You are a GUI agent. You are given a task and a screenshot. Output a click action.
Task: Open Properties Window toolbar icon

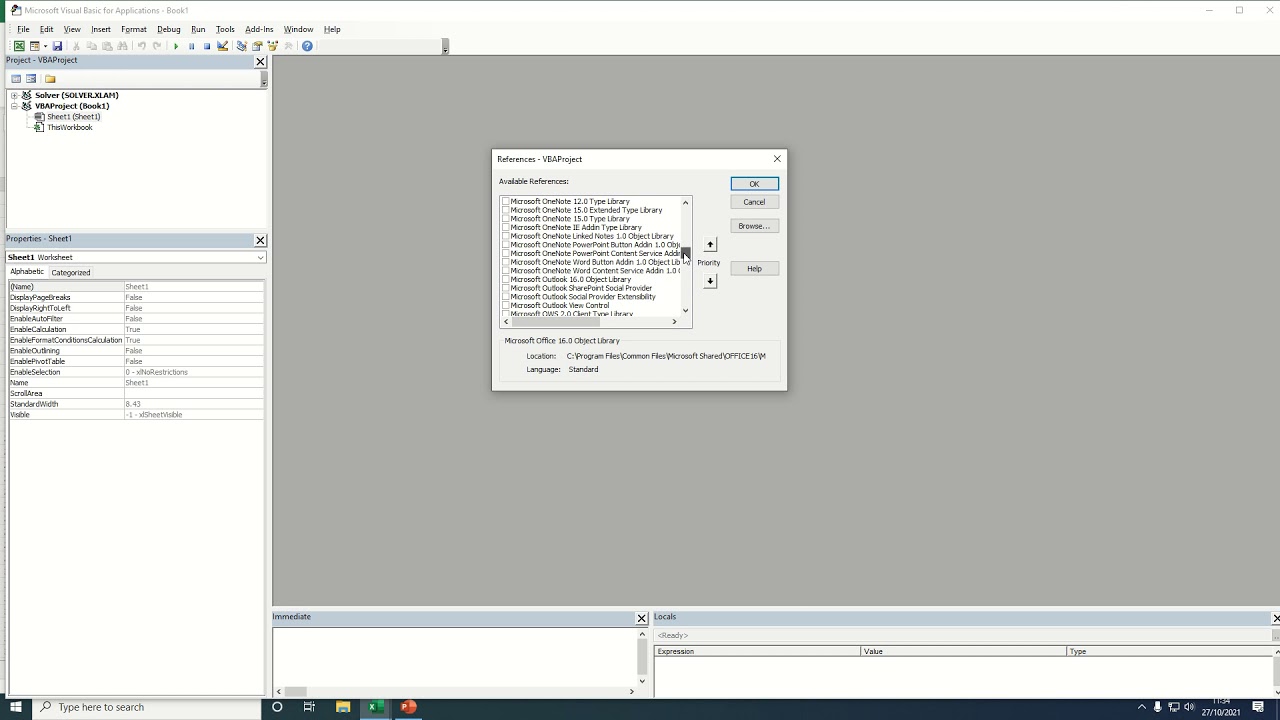(257, 46)
